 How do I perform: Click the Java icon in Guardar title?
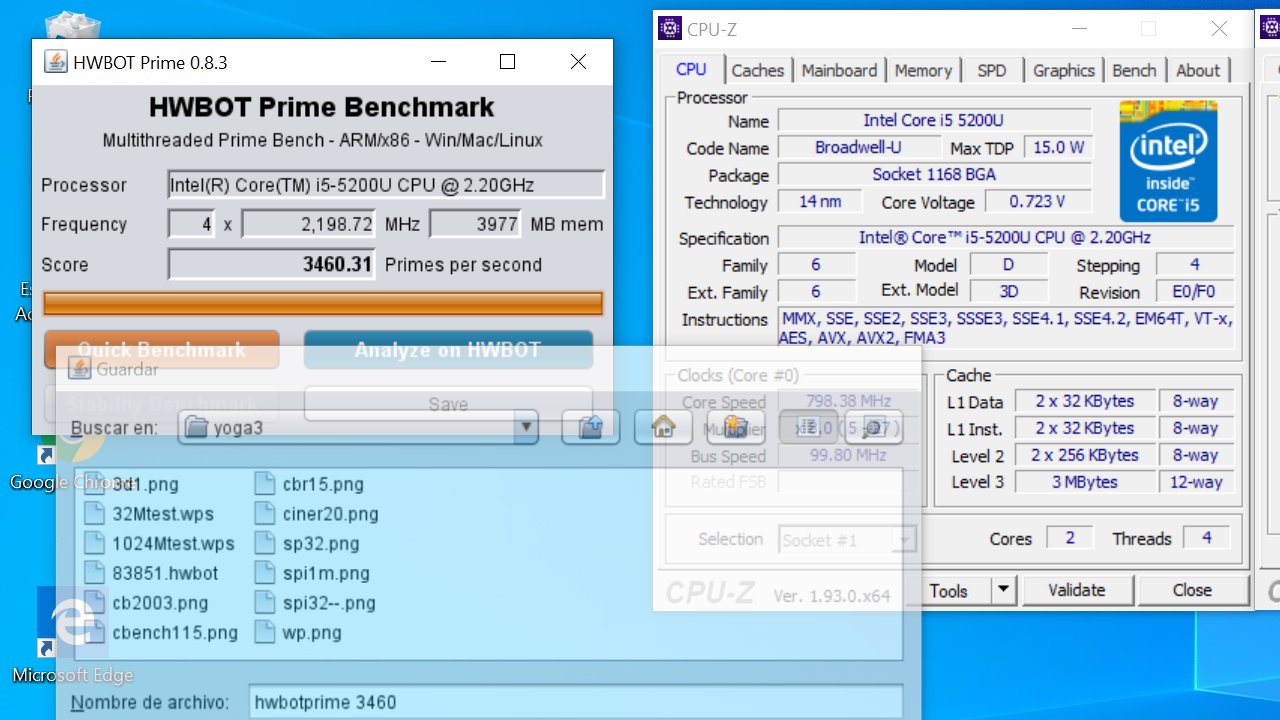[78, 369]
